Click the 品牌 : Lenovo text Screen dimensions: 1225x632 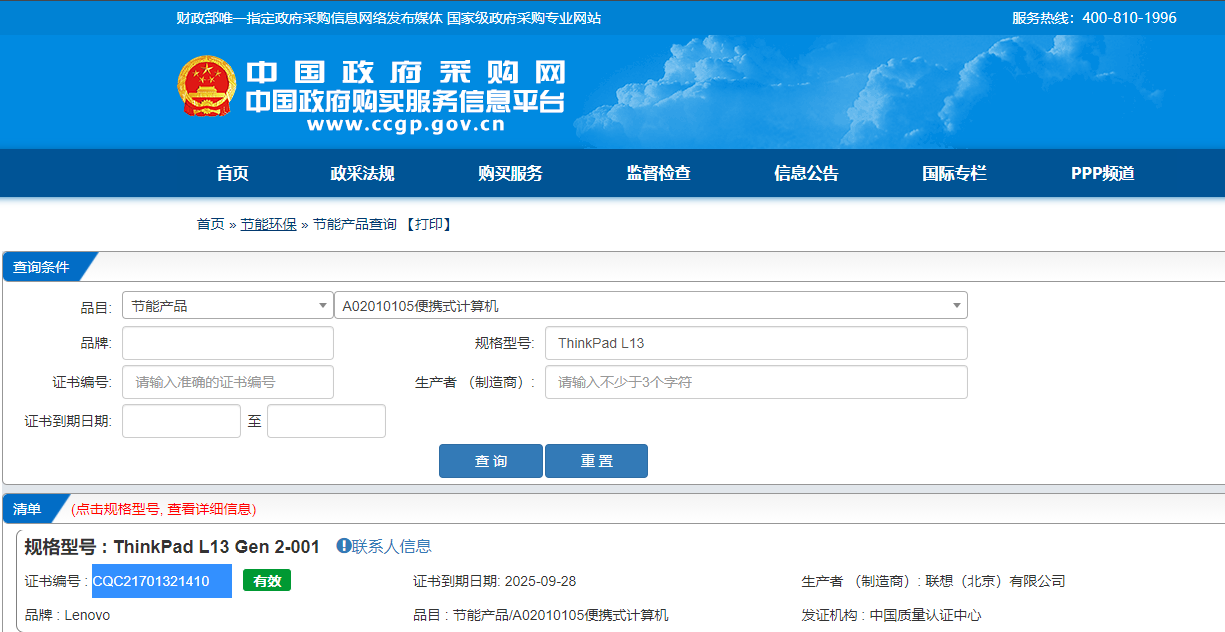click(x=67, y=615)
